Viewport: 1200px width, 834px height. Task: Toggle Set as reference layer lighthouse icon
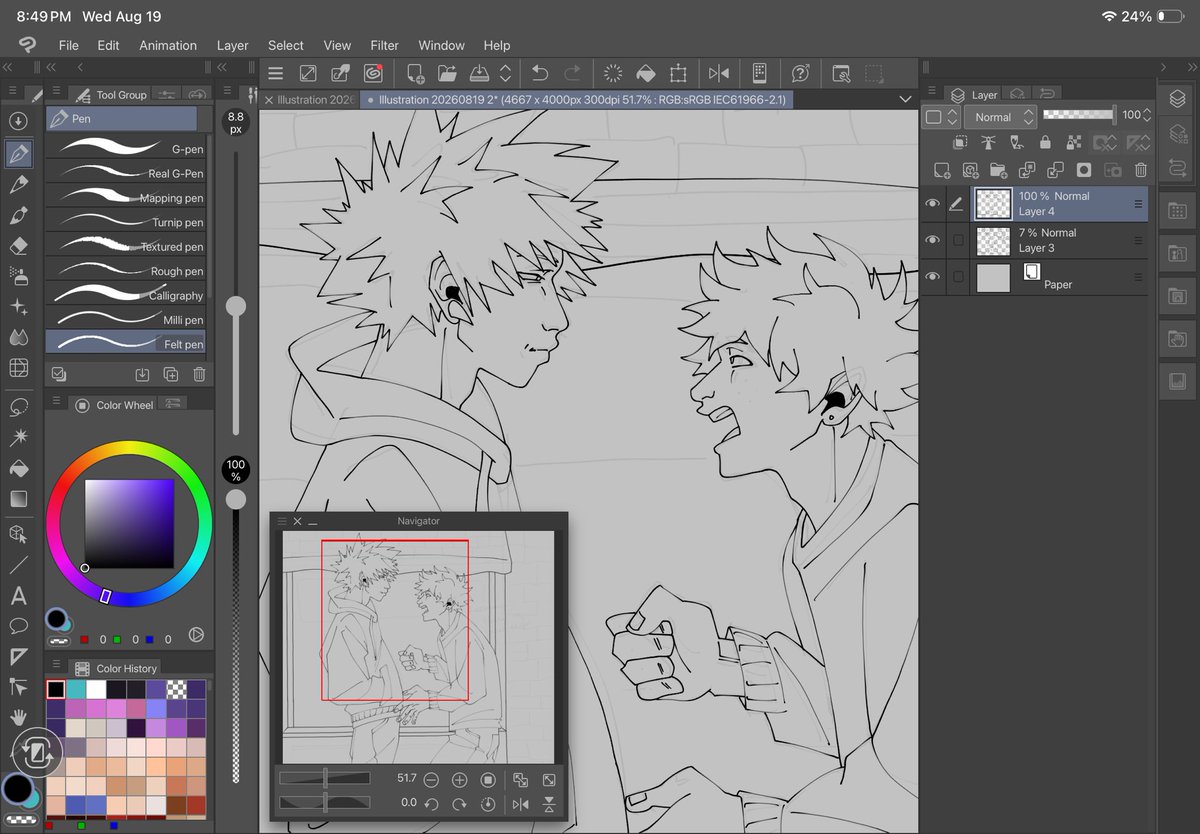(x=988, y=143)
